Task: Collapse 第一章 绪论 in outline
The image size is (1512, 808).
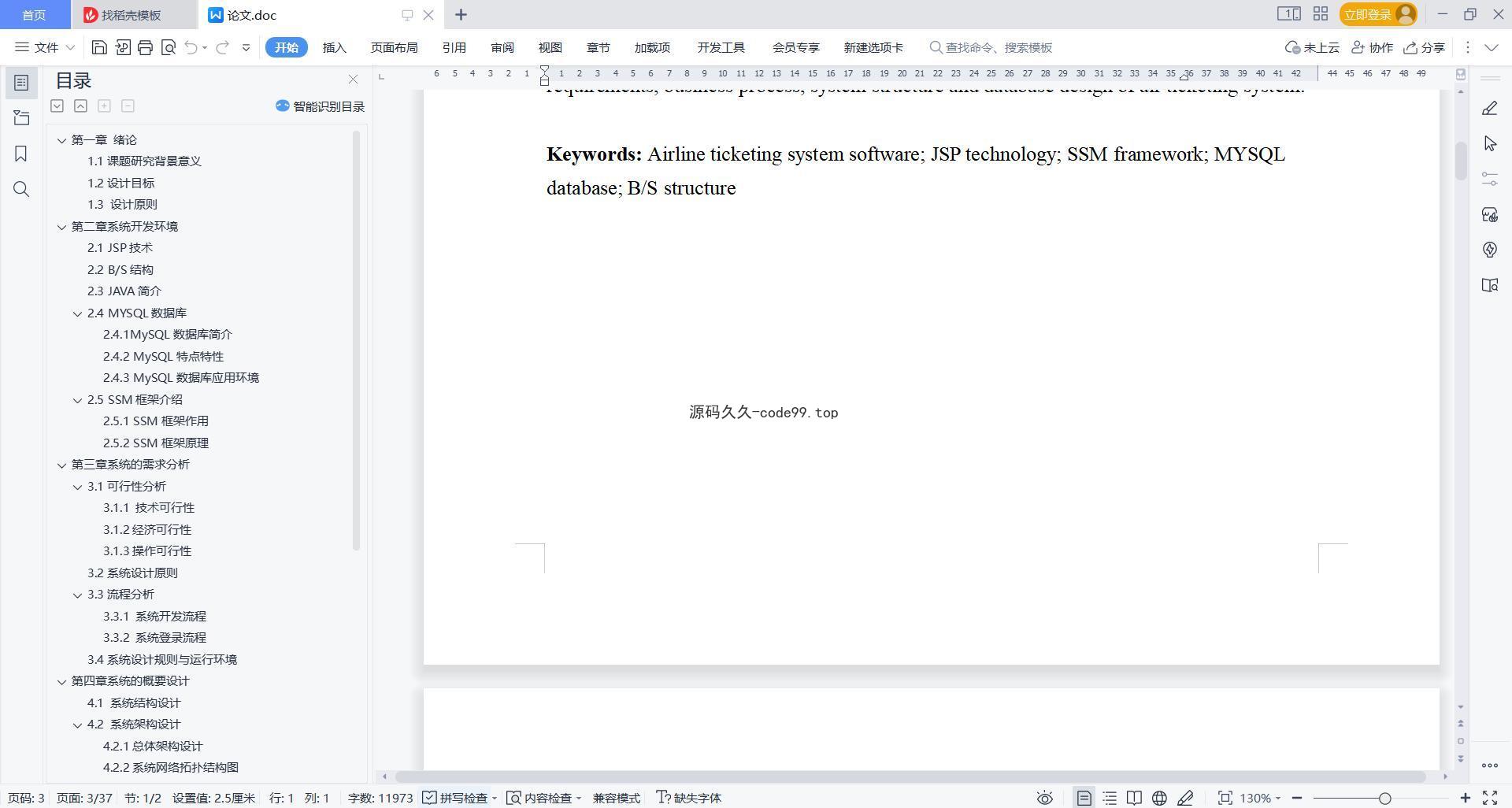Action: (x=61, y=140)
